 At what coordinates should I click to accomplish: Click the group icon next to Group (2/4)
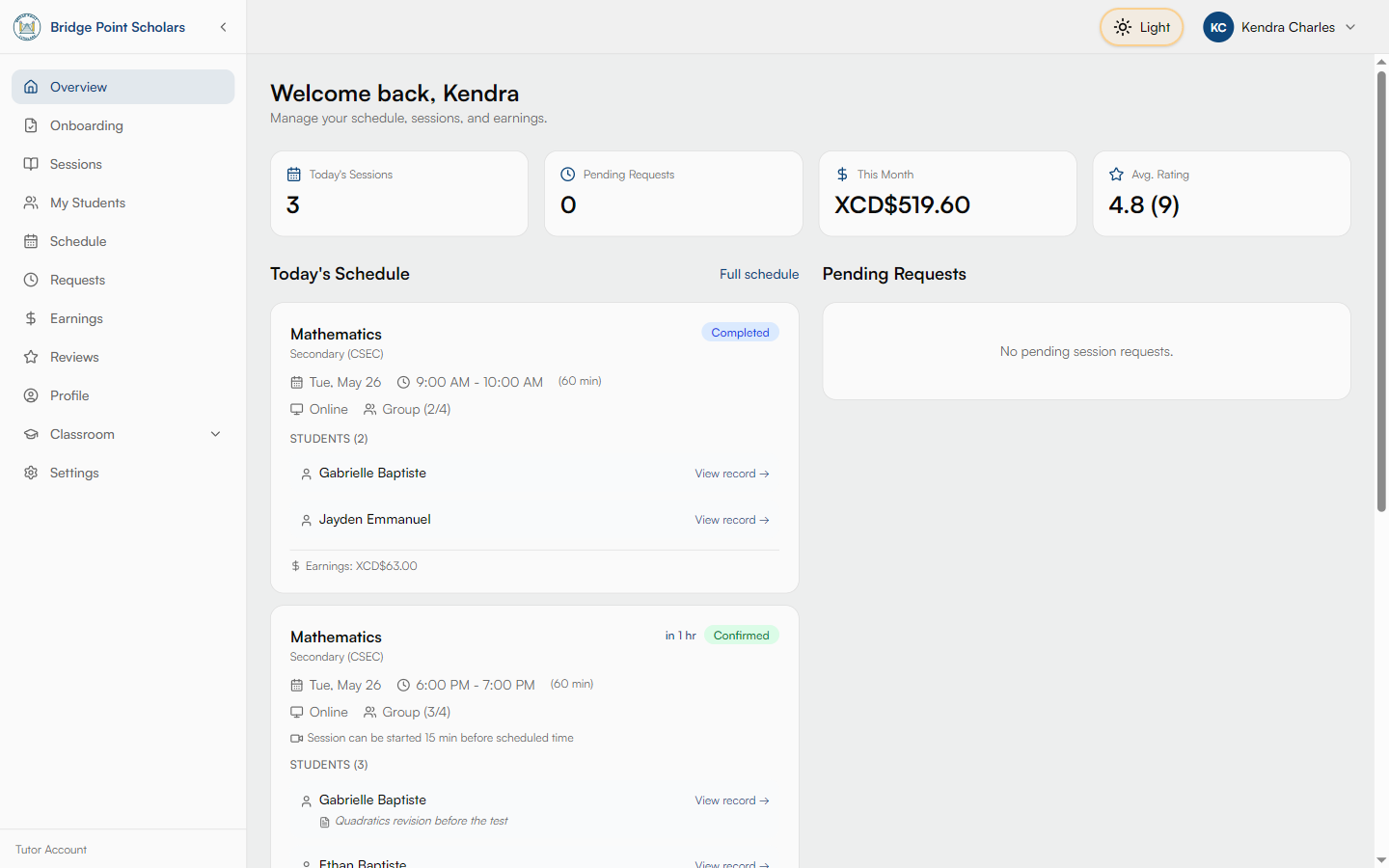coord(370,410)
